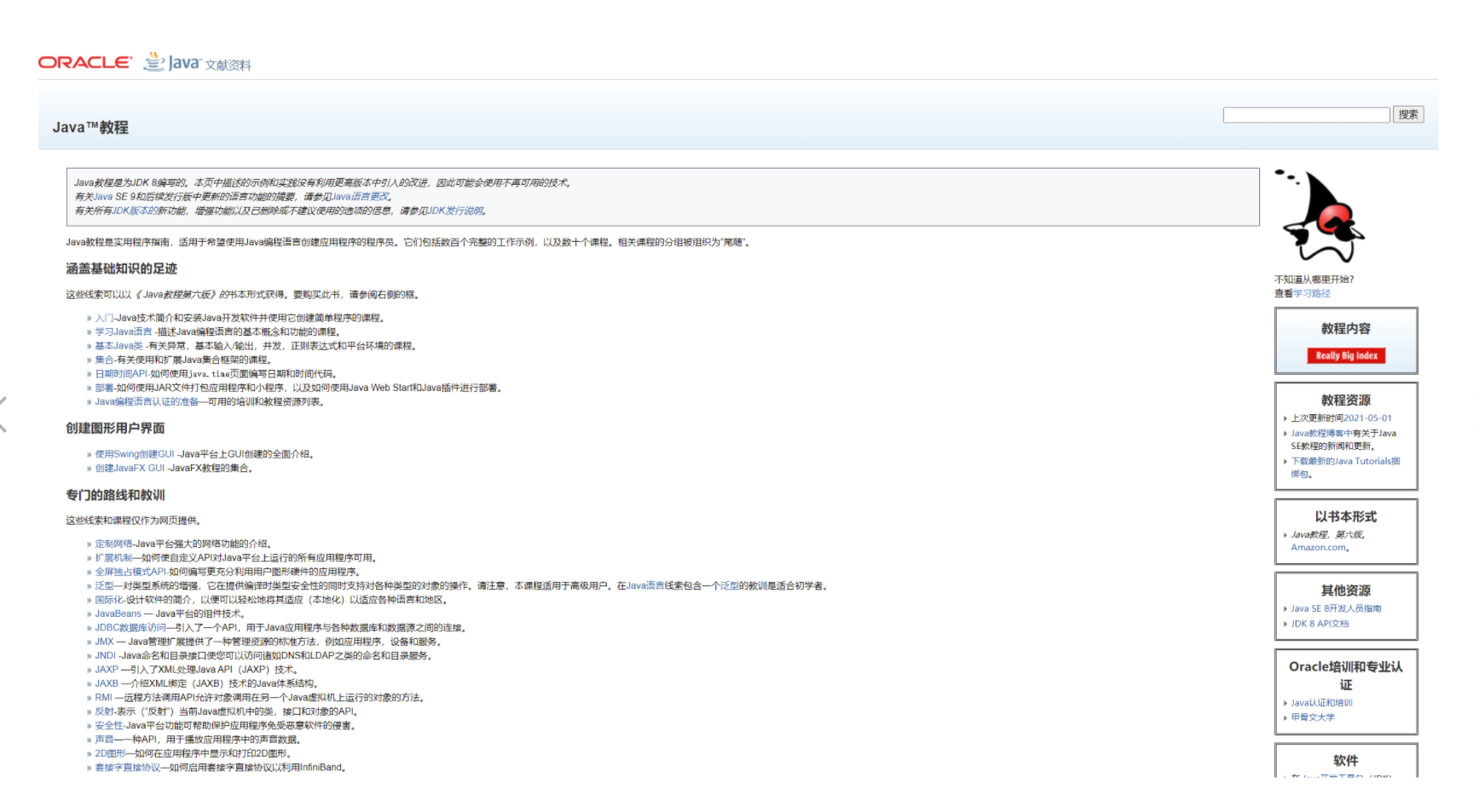
Task: Click the search text field
Action: (x=1306, y=115)
